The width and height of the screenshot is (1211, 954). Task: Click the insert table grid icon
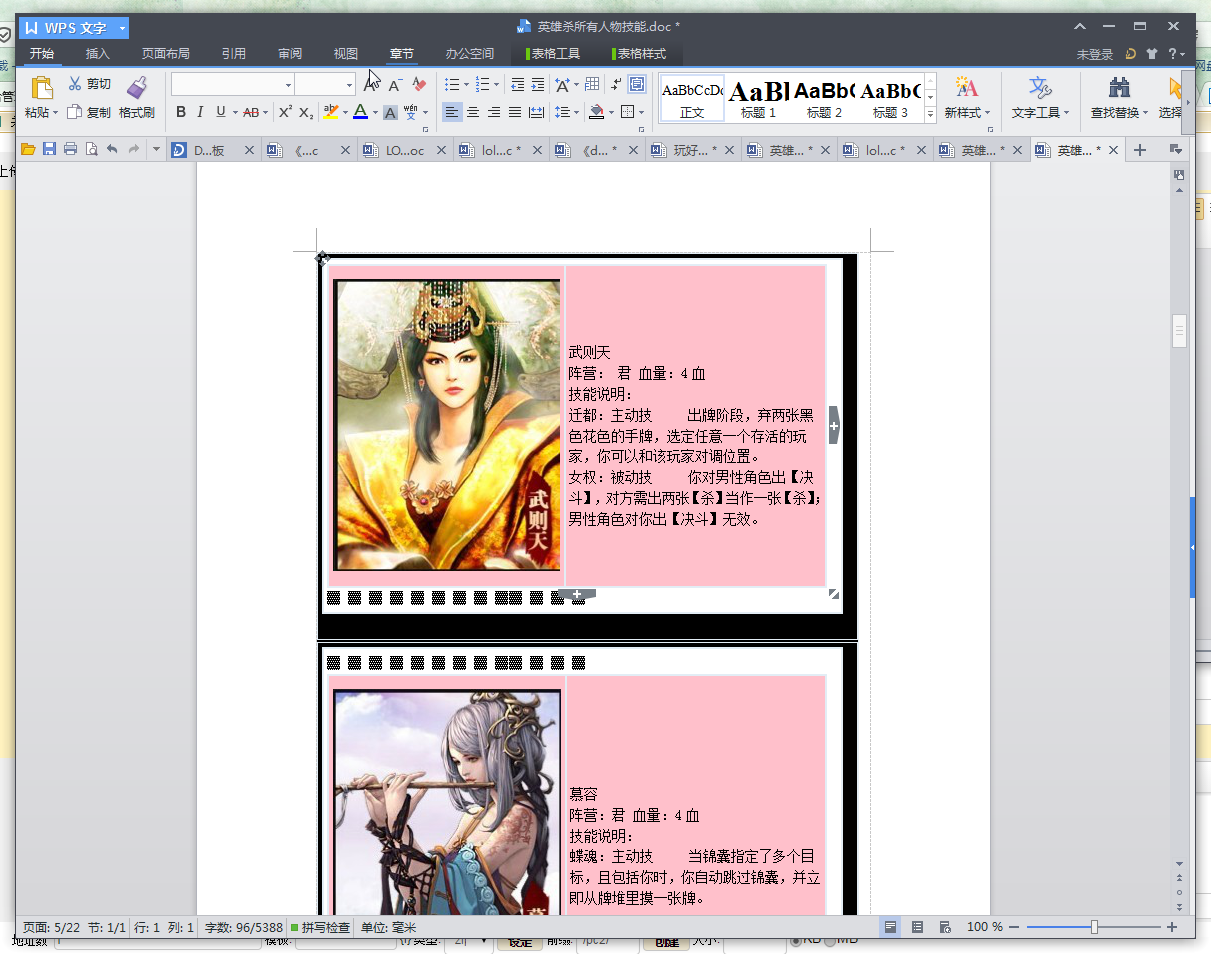[592, 85]
